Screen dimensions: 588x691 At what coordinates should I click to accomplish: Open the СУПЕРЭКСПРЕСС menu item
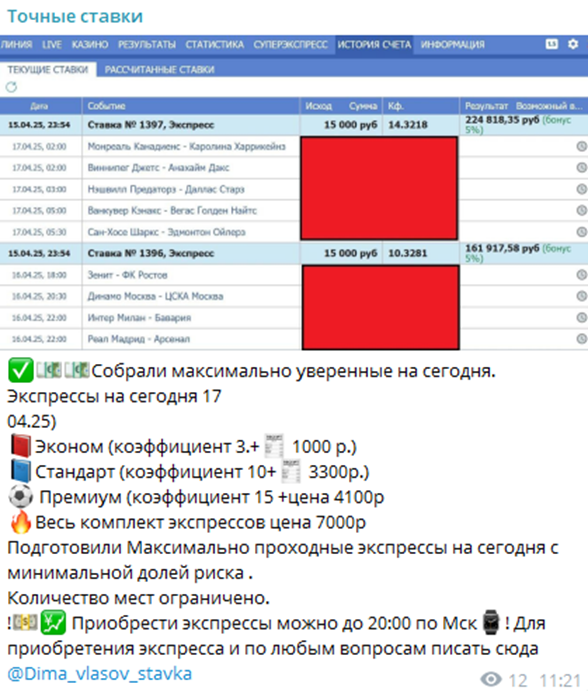point(290,45)
